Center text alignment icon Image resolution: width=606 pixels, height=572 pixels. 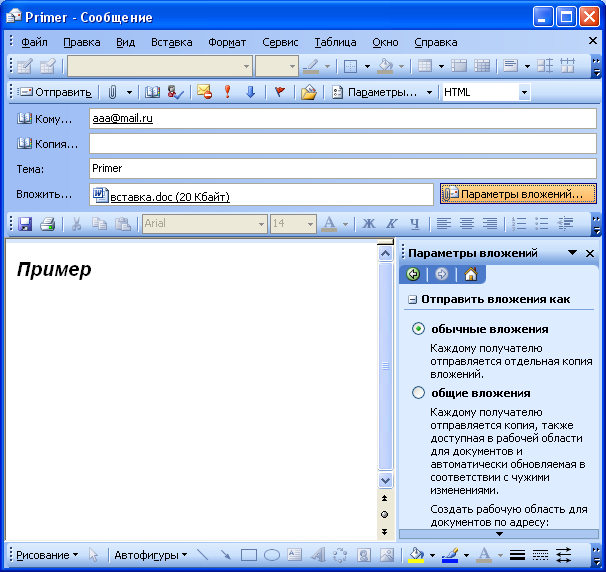click(x=467, y=224)
